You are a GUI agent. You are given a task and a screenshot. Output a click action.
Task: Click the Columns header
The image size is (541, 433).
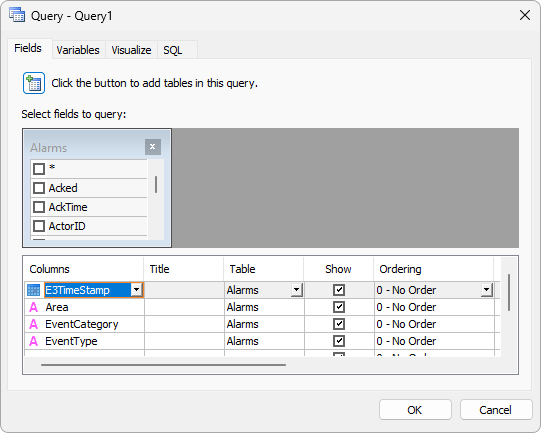click(83, 269)
